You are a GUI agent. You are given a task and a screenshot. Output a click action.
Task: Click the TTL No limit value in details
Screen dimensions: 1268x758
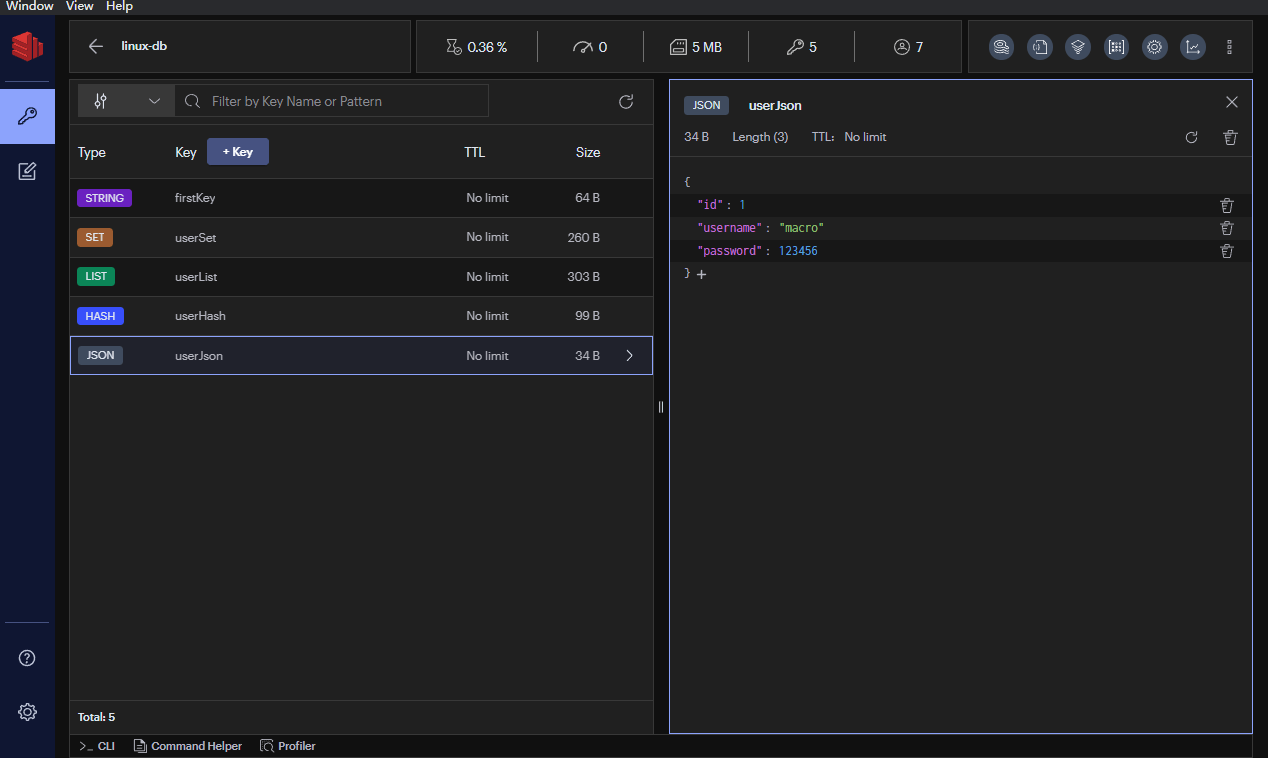(865, 137)
